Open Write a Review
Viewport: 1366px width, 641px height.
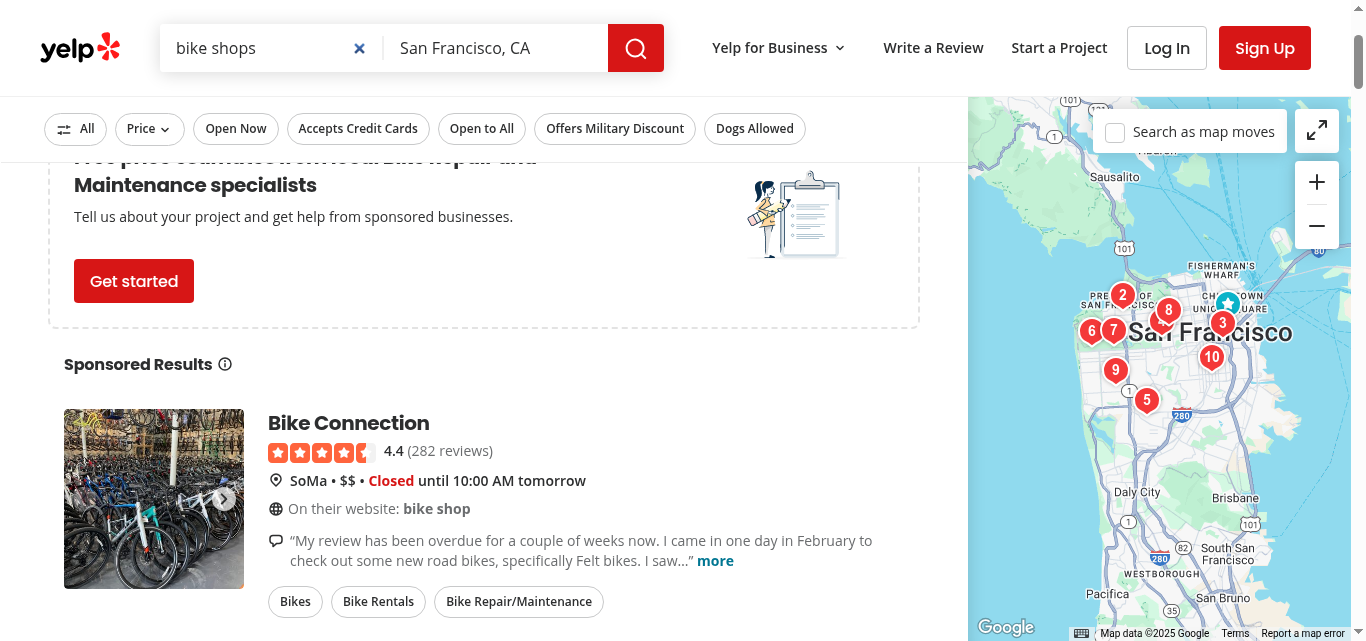point(933,48)
